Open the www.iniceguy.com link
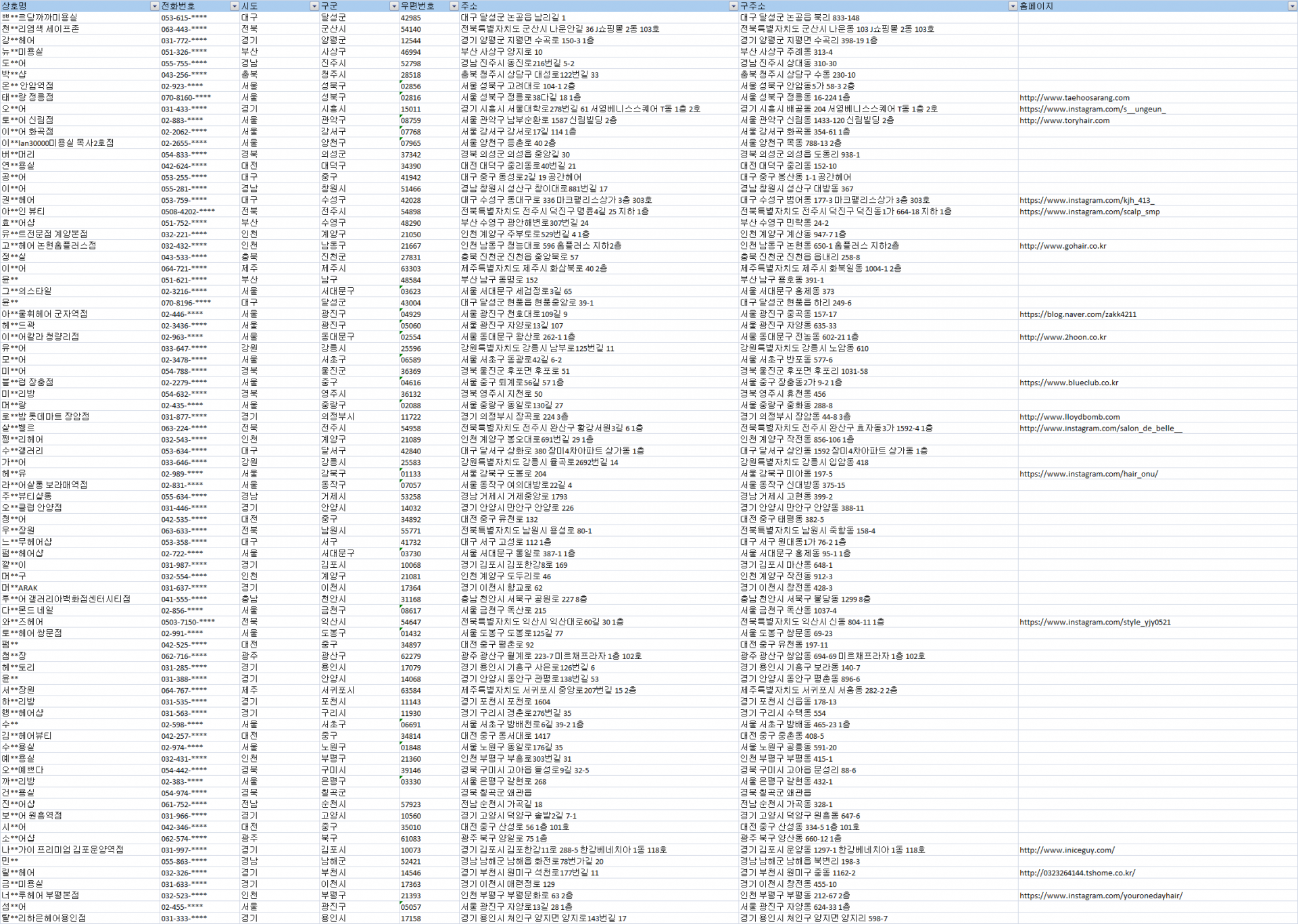The image size is (1298, 924). click(1067, 850)
